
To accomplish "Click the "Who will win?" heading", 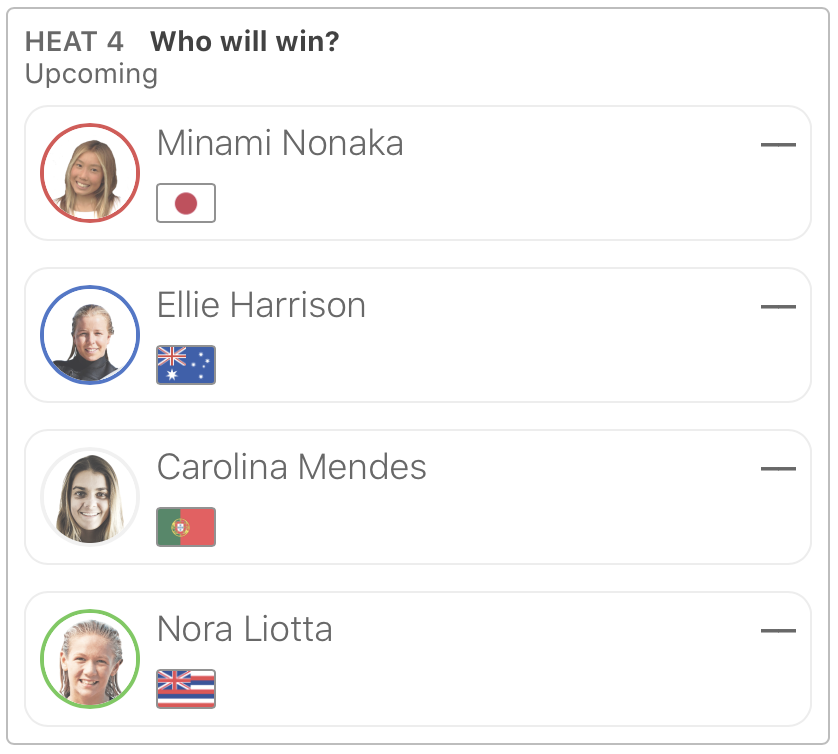I will click(245, 42).
